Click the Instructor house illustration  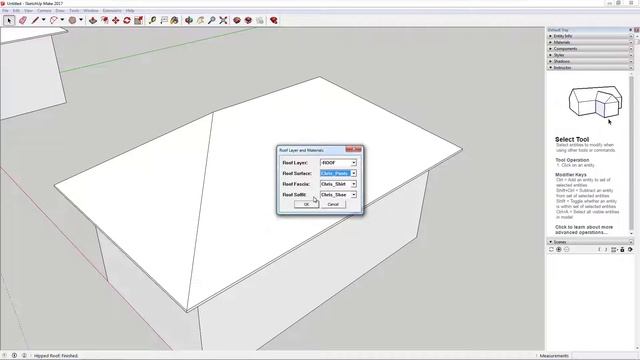(596, 101)
